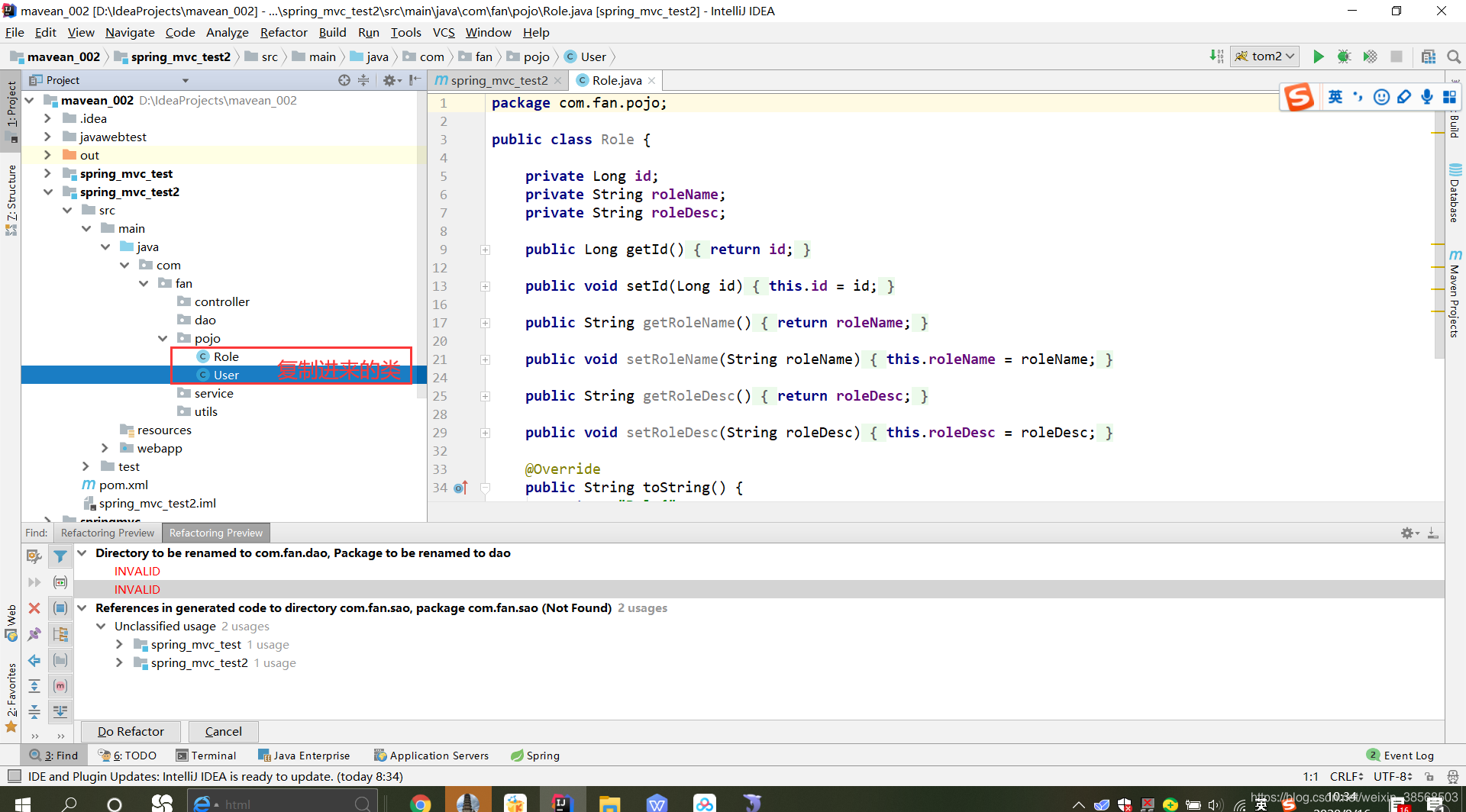Open the Terminal tool window tab

pos(206,756)
